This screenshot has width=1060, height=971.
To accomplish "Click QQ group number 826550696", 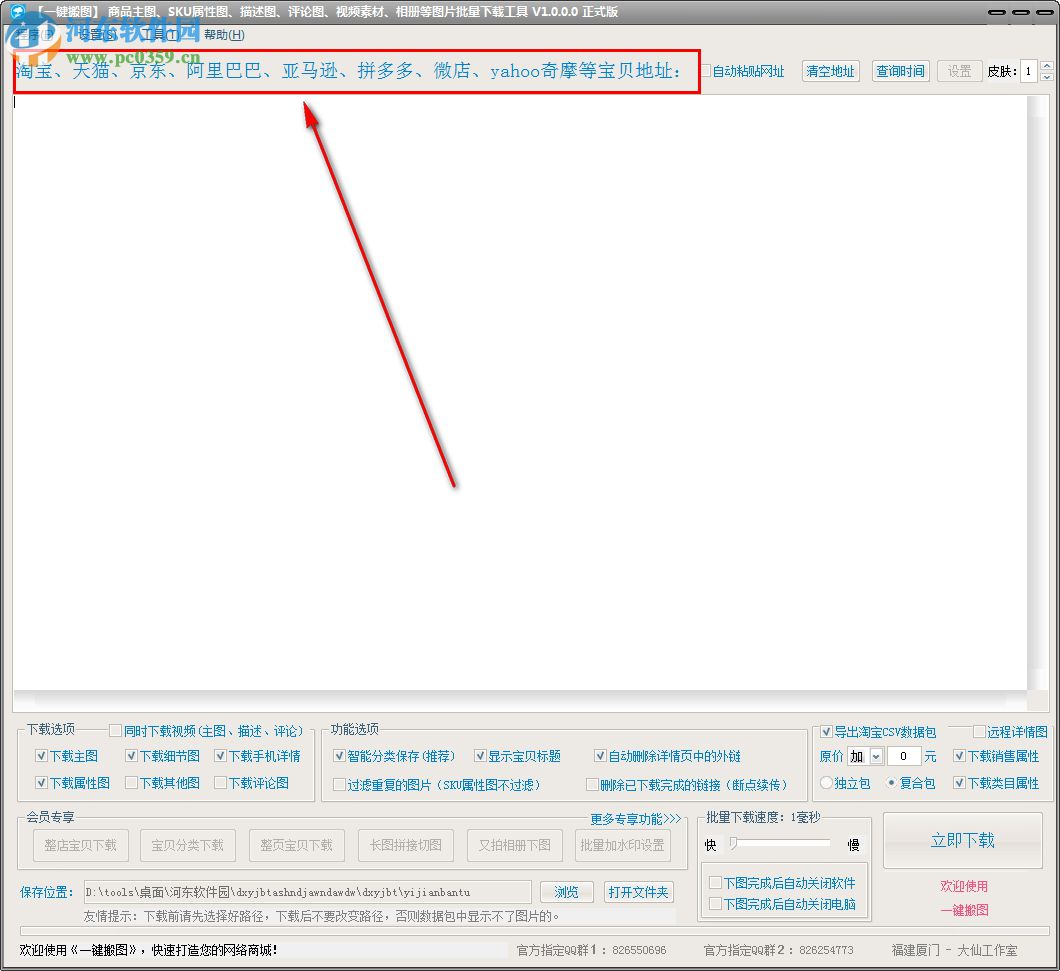I will click(x=639, y=950).
